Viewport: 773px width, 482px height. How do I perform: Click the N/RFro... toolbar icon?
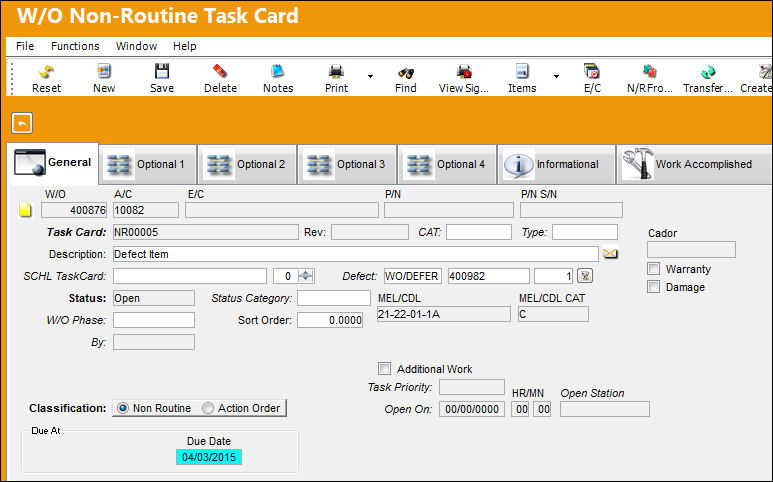650,72
